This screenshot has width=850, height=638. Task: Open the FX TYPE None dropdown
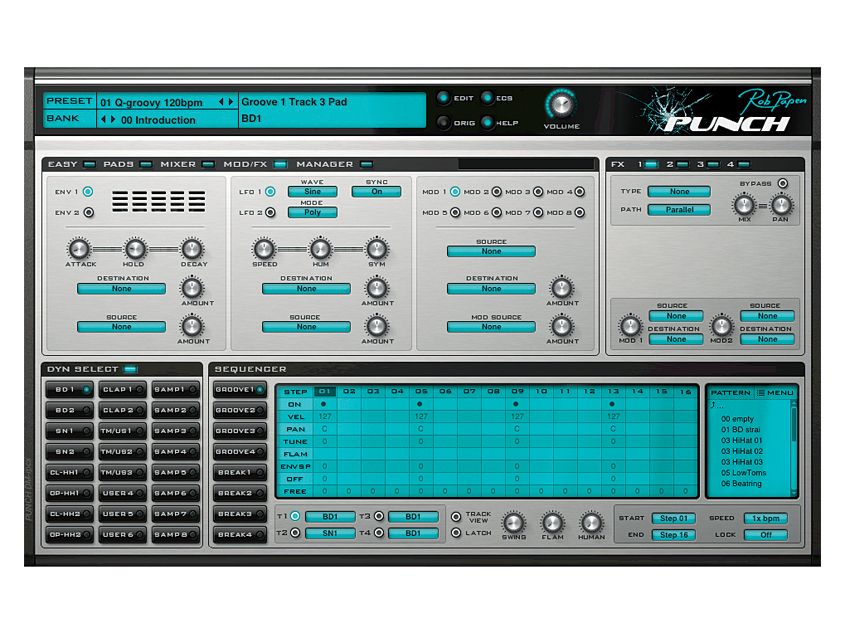(x=679, y=192)
